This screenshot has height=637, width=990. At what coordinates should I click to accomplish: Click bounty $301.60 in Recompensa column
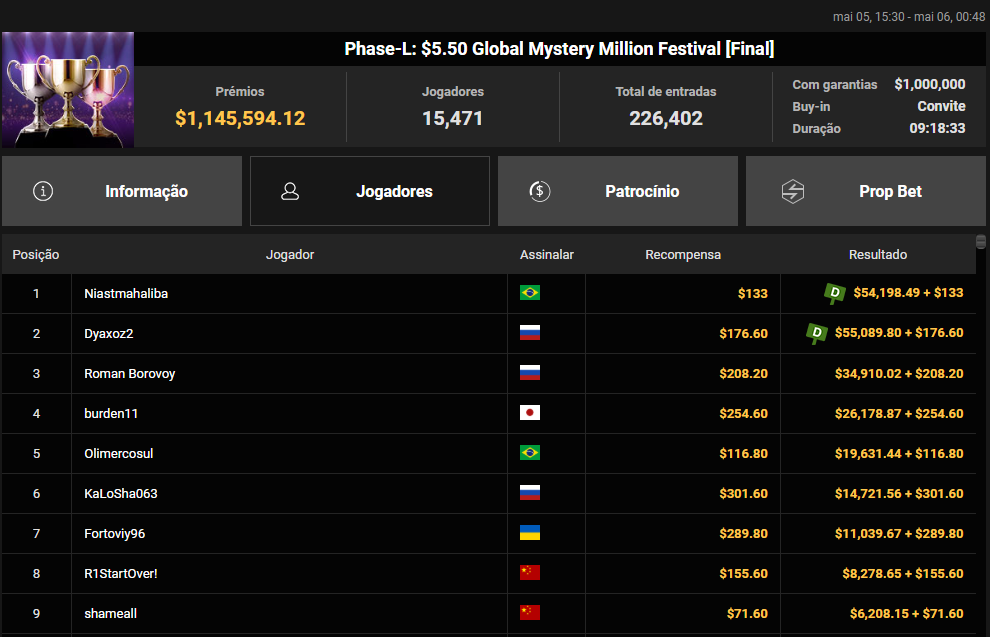[744, 493]
